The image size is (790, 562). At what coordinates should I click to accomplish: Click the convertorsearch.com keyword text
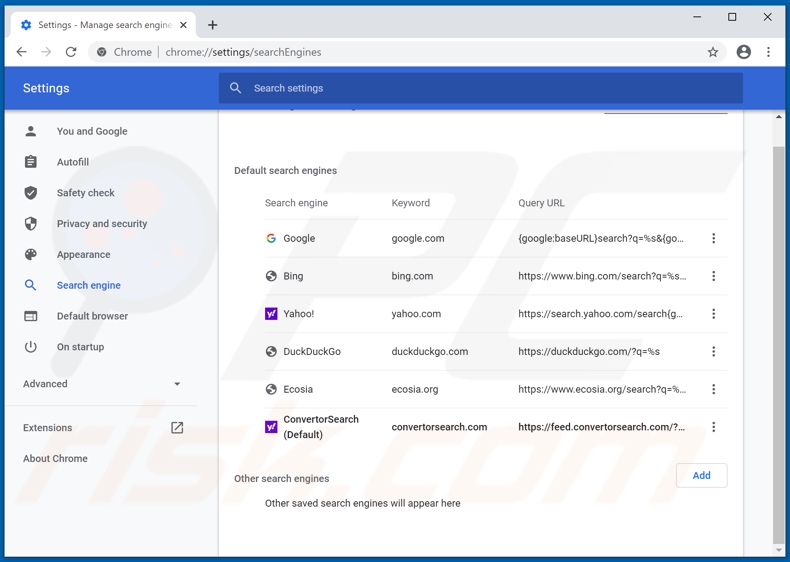click(439, 427)
